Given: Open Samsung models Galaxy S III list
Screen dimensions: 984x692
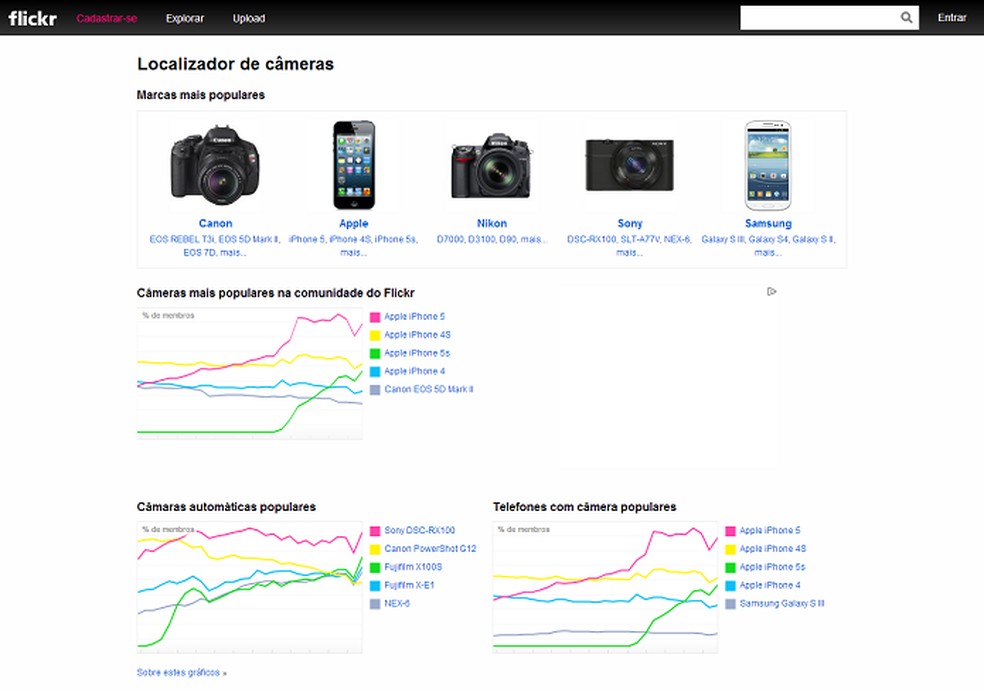Looking at the screenshot, I should pyautogui.click(x=768, y=246).
